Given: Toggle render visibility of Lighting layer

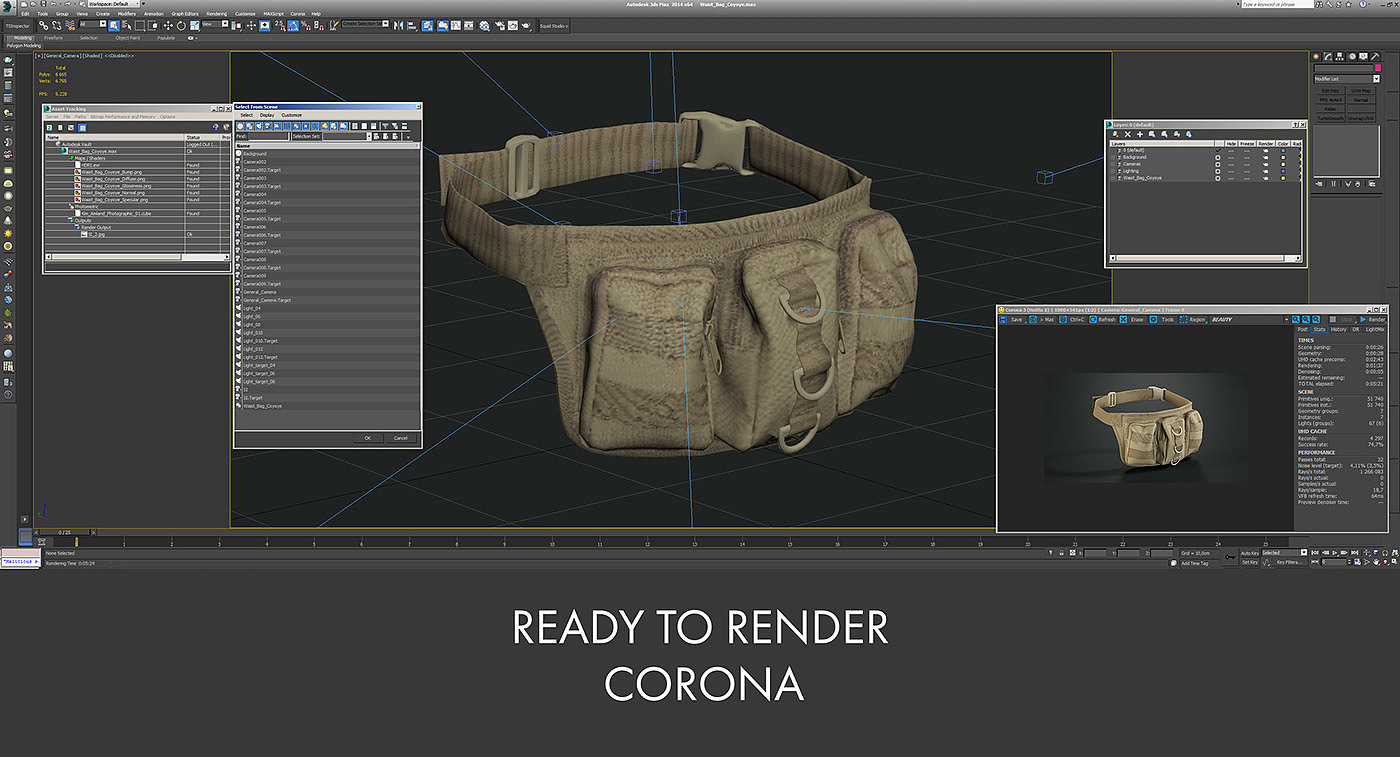Looking at the screenshot, I should click(1265, 171).
